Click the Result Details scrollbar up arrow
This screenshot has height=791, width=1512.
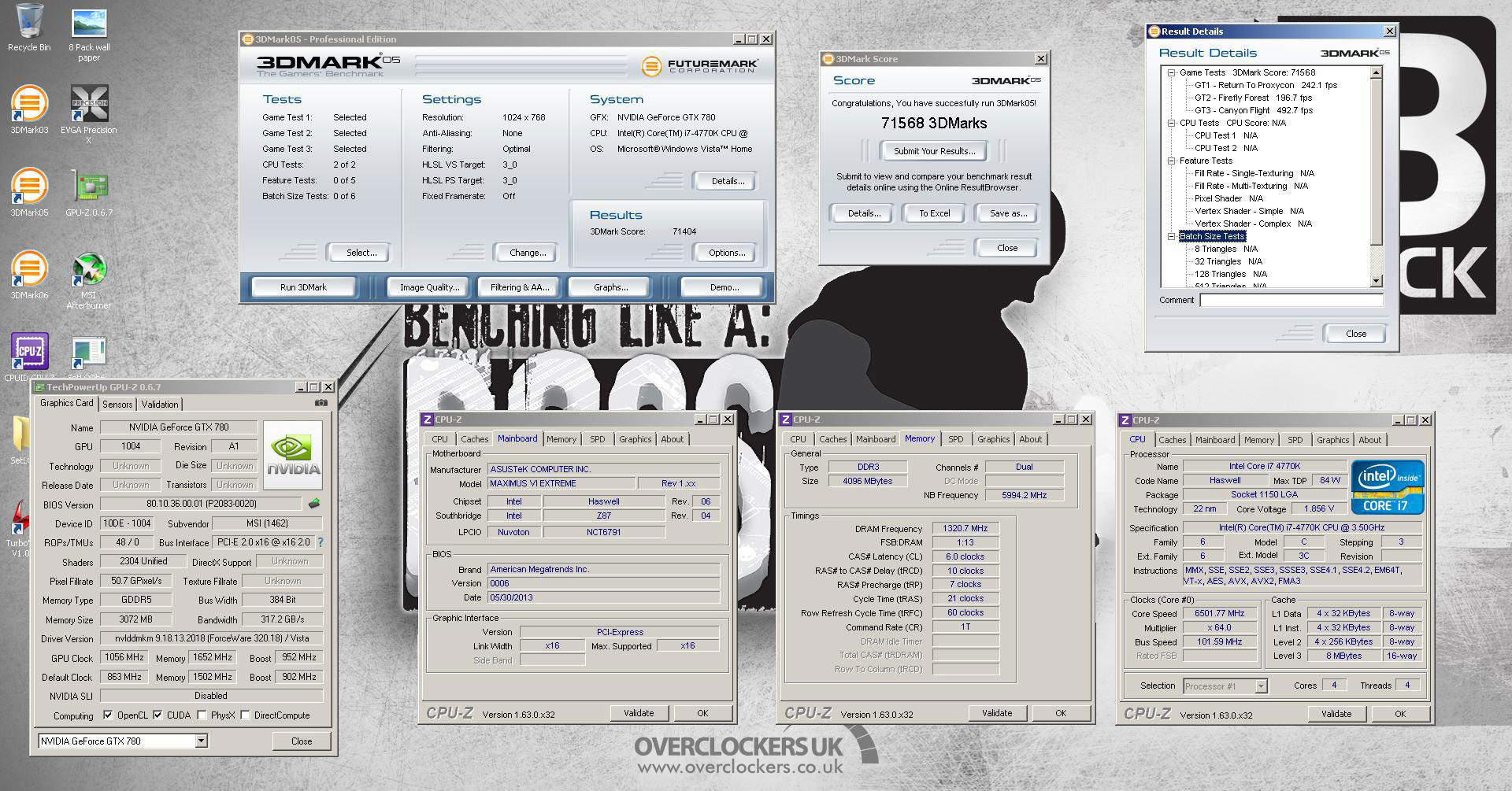coord(1377,72)
